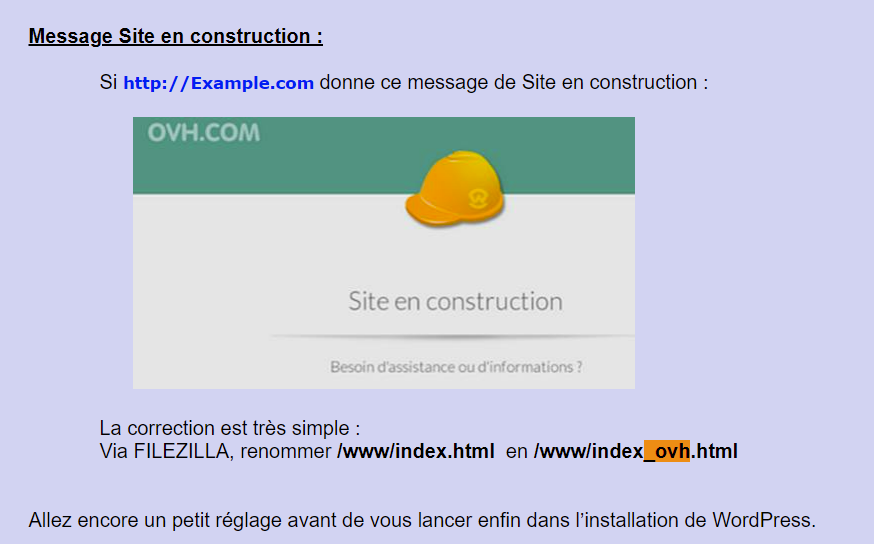
Task: Click the '.html' ending of the renamed path
Action: coord(714,451)
